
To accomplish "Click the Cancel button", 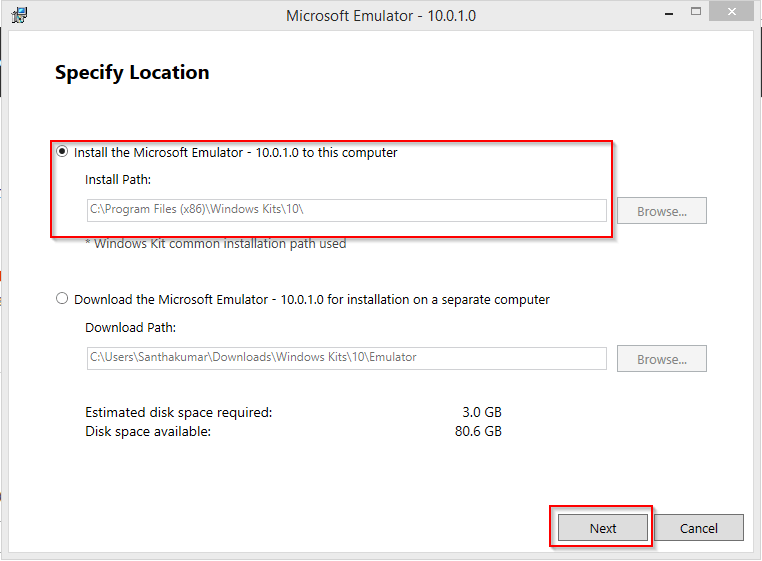I will point(698,528).
